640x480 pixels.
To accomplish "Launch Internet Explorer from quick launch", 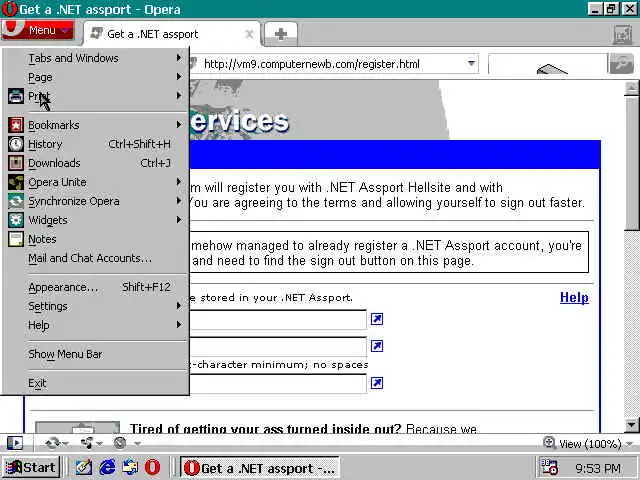I will (107, 467).
